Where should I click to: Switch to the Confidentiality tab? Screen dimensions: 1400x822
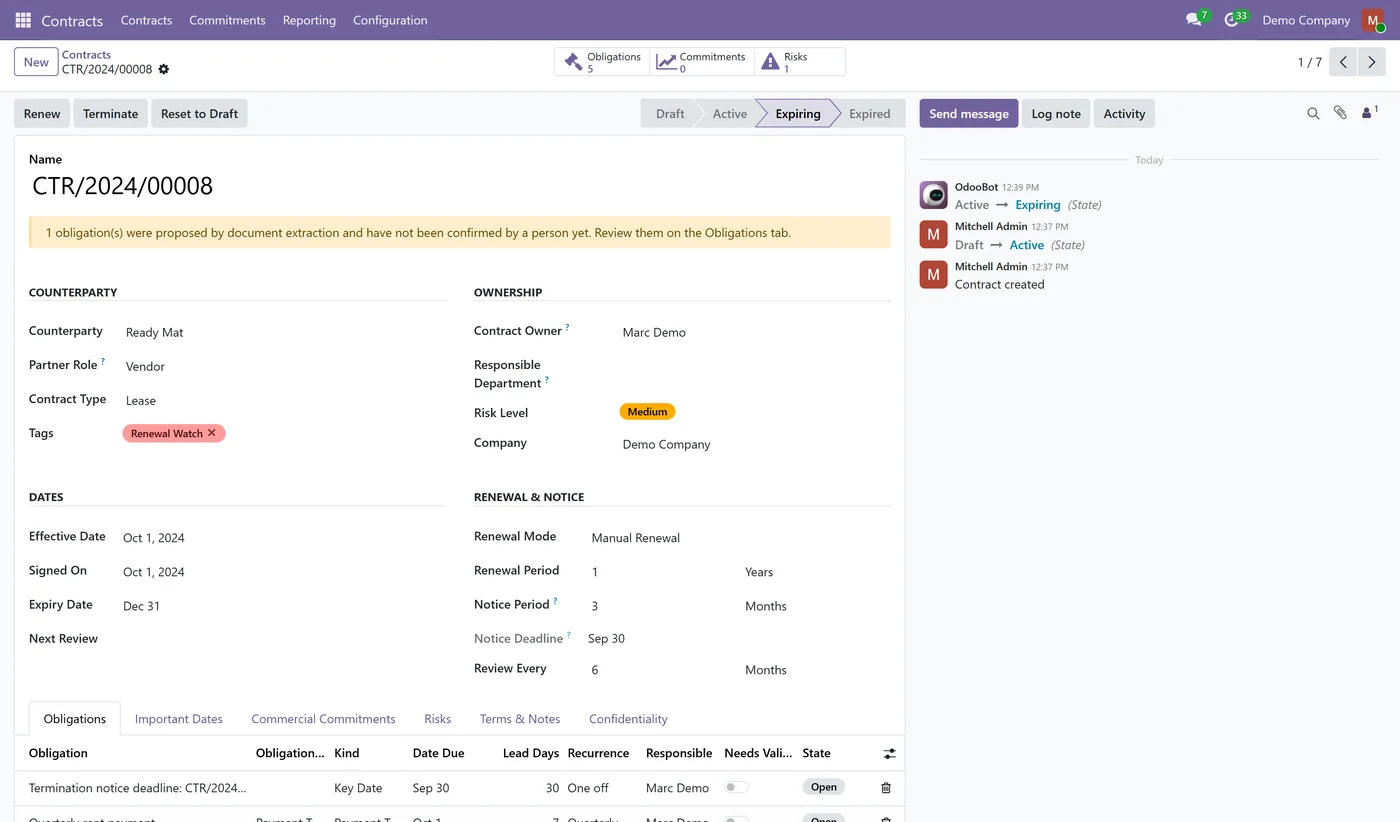coord(628,719)
